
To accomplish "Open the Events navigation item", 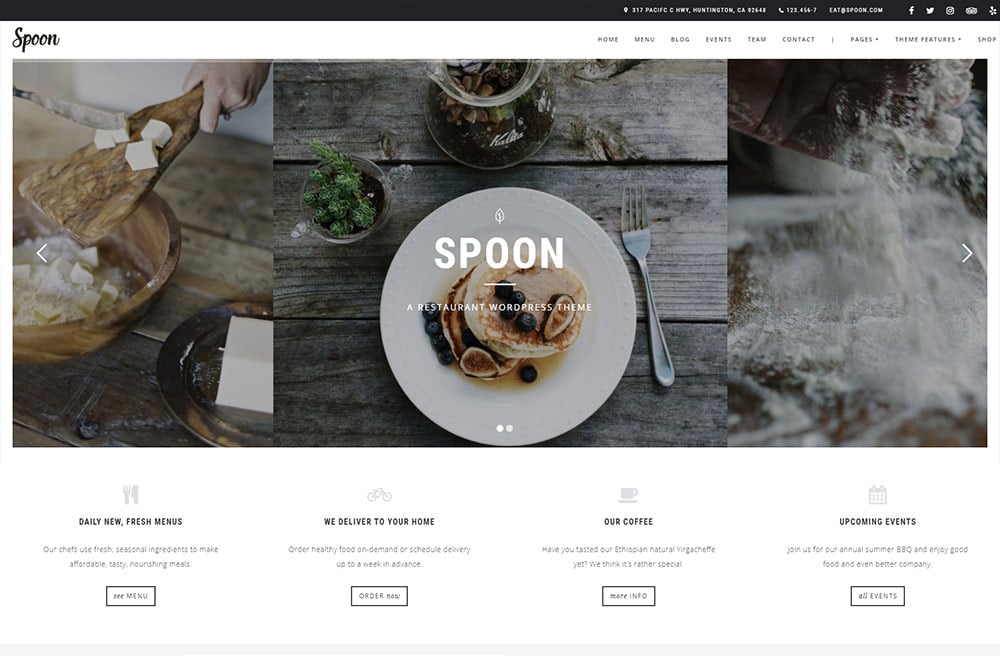I will (x=718, y=40).
